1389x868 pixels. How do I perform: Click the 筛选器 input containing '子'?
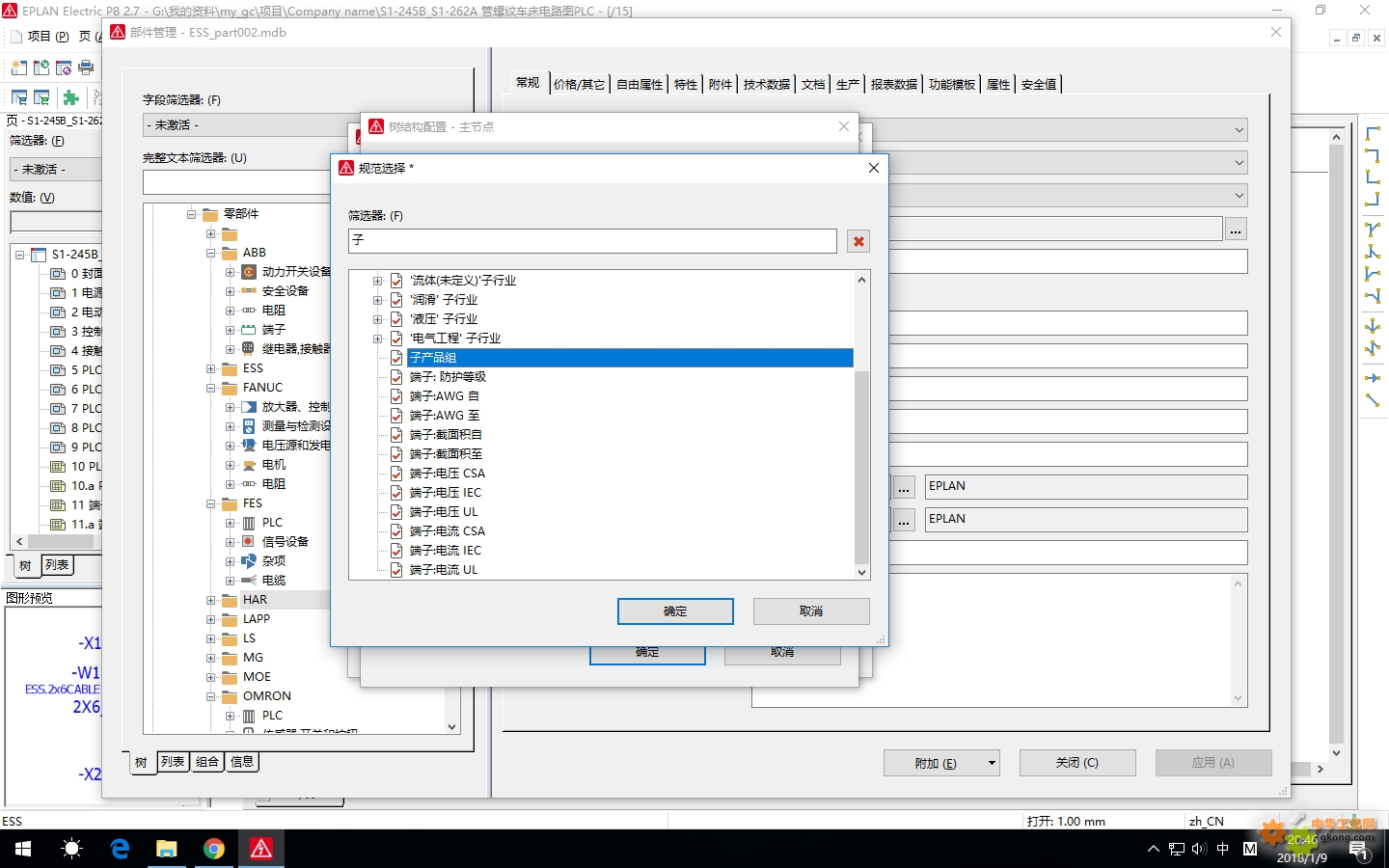pos(592,240)
